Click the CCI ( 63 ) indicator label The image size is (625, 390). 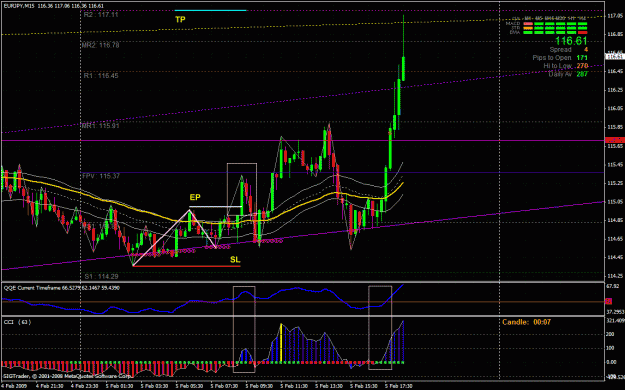17,322
